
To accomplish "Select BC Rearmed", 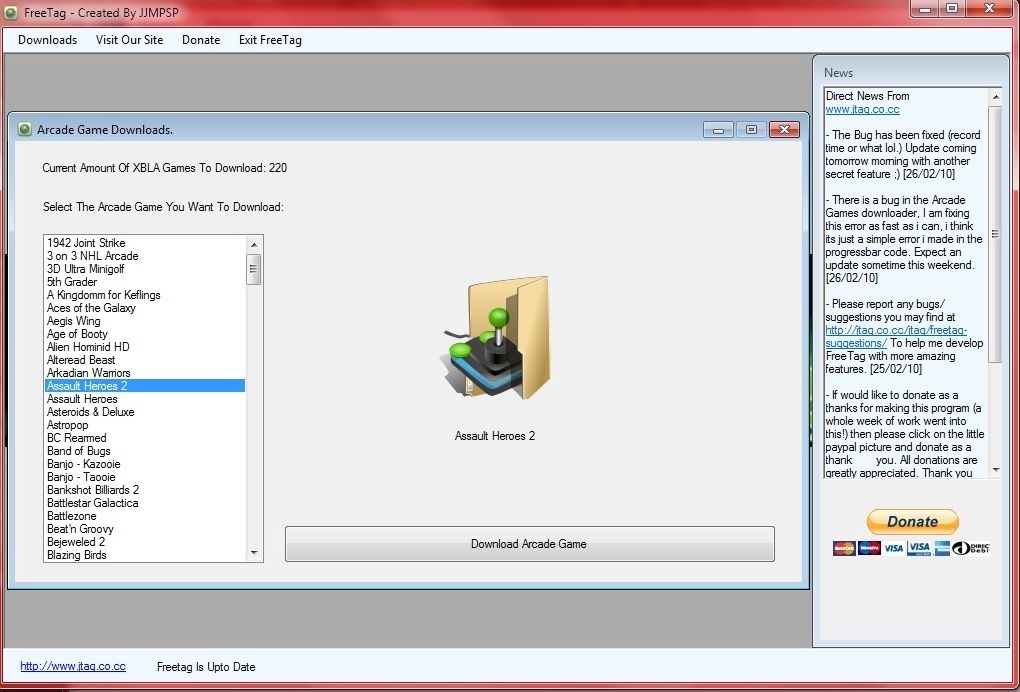I will [145, 438].
